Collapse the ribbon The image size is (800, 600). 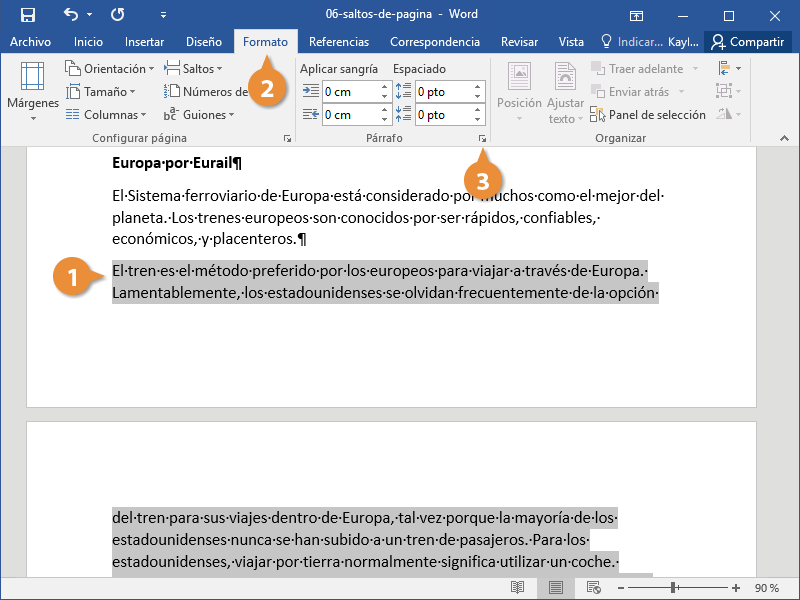(784, 138)
